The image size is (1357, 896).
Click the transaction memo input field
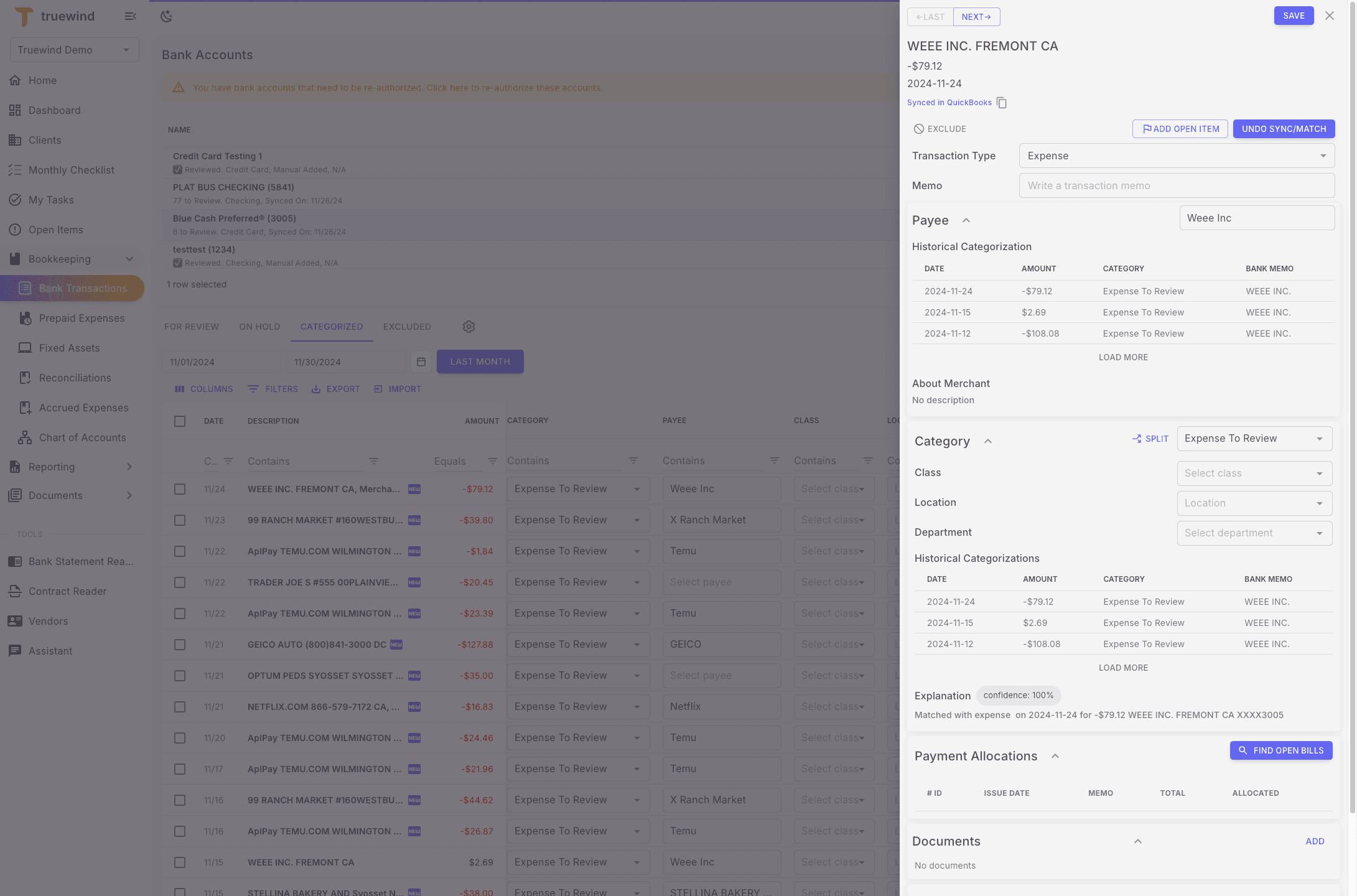1176,185
